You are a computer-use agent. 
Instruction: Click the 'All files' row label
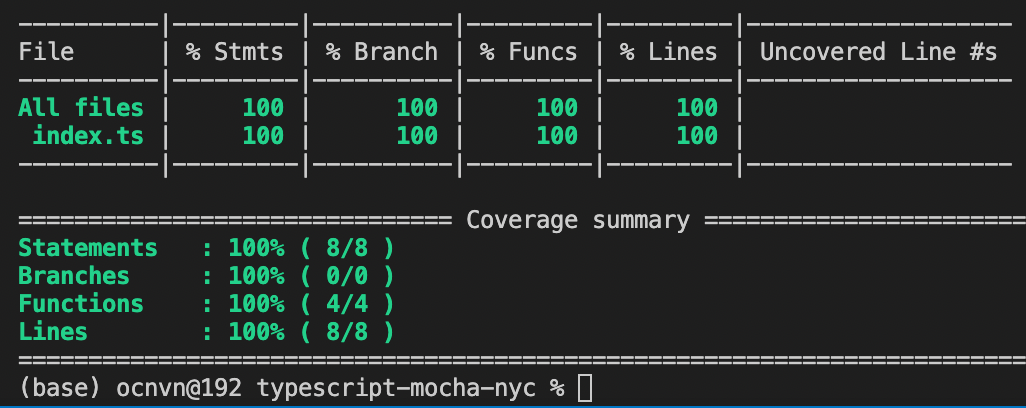coord(80,107)
